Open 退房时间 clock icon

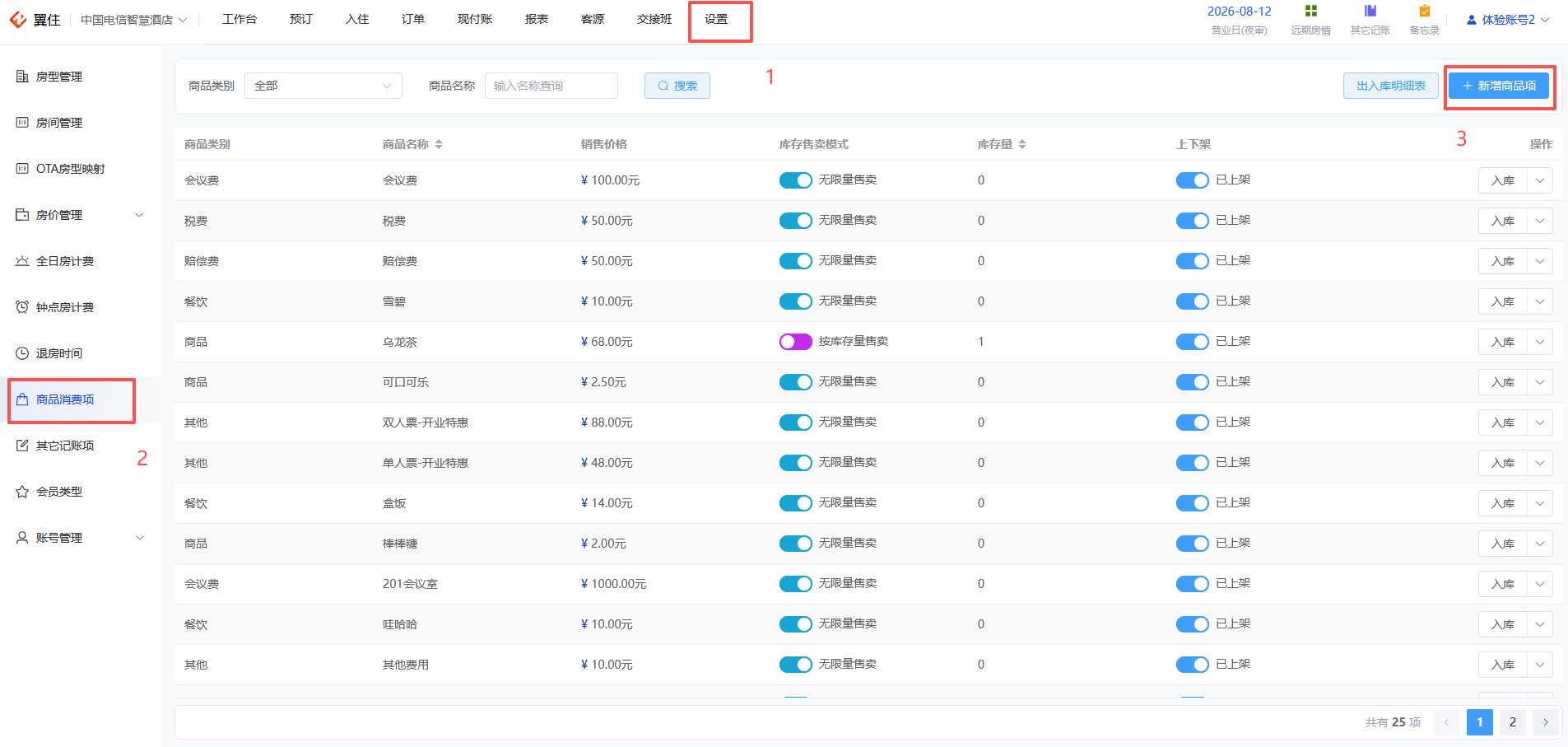click(22, 353)
